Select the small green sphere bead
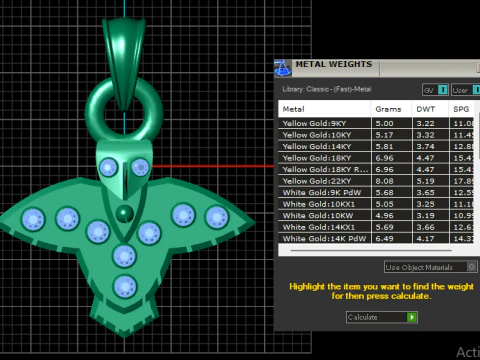 click(125, 214)
